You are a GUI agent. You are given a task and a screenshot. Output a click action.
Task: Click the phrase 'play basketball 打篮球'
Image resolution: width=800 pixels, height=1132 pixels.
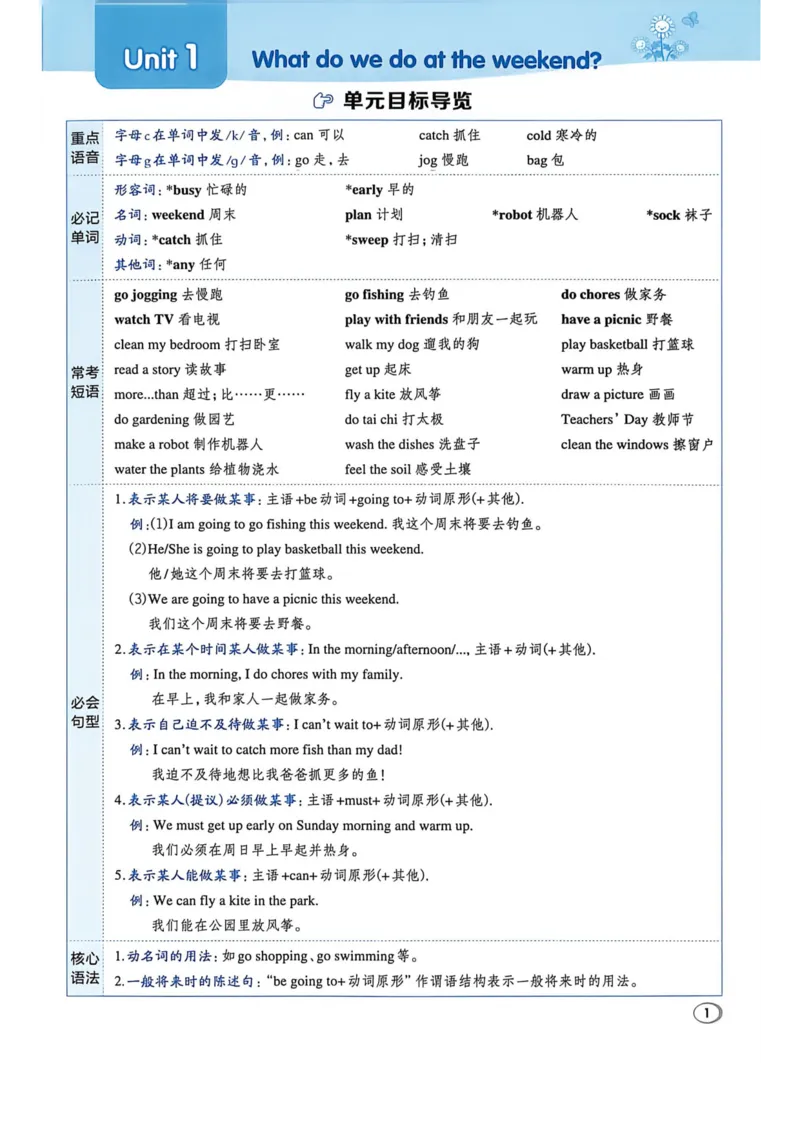click(x=627, y=344)
